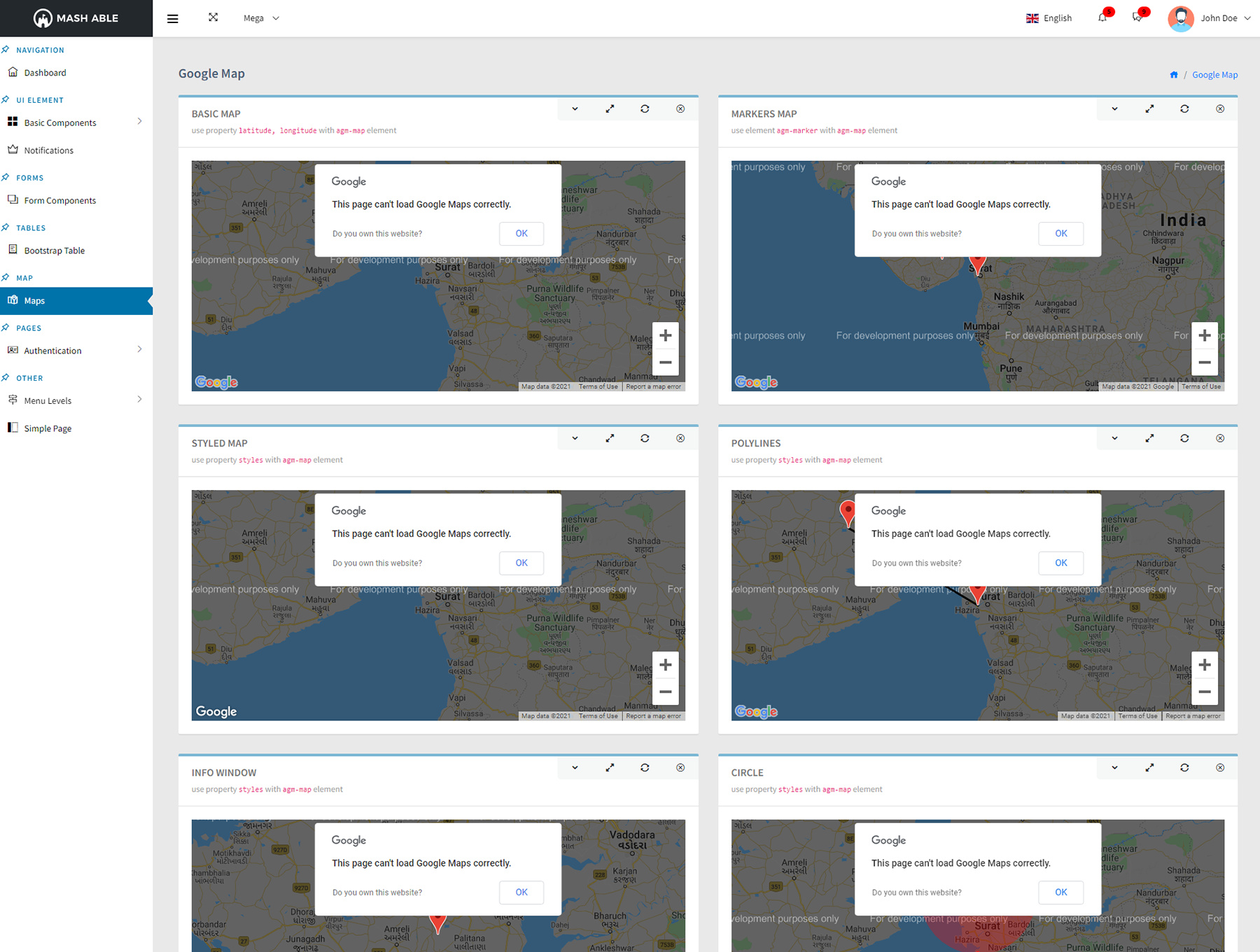Screen dimensions: 1260x952
Task: Reload the Basic Map card
Action: point(645,109)
